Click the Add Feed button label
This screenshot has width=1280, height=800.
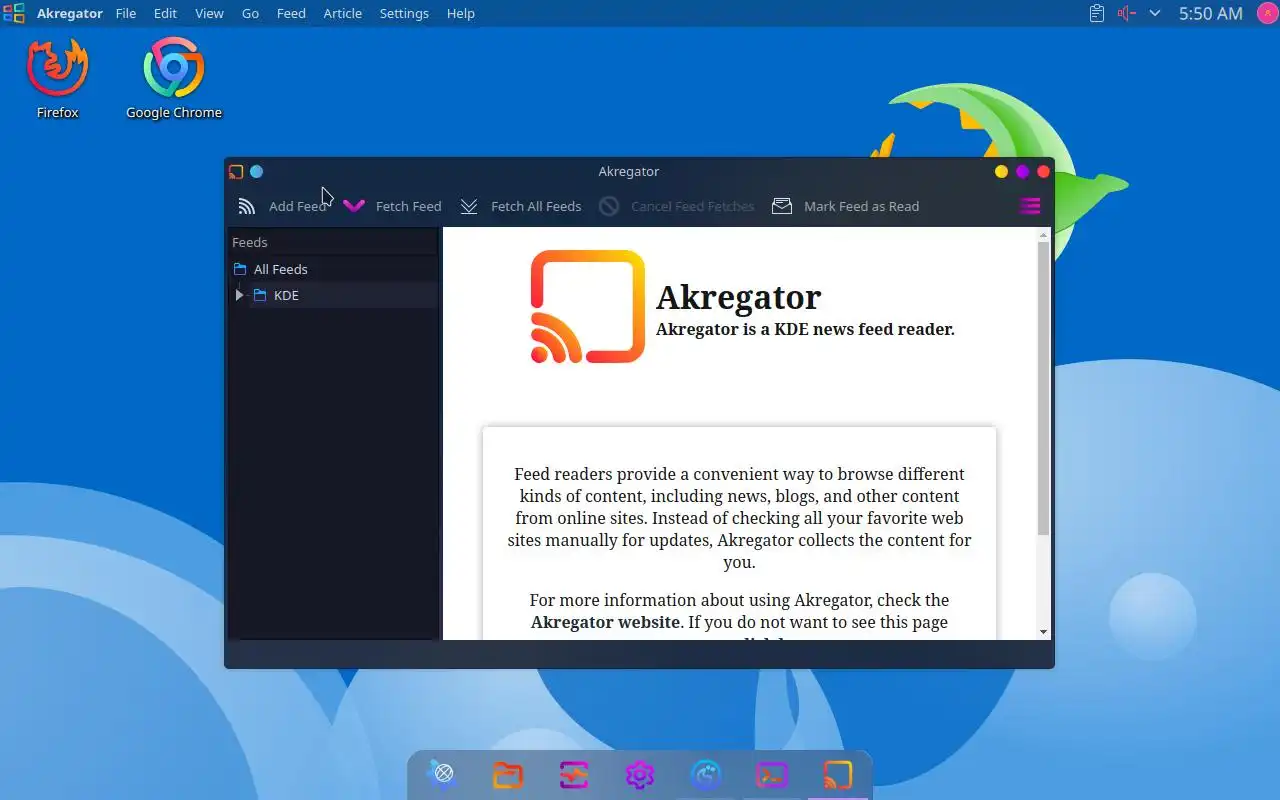point(298,206)
